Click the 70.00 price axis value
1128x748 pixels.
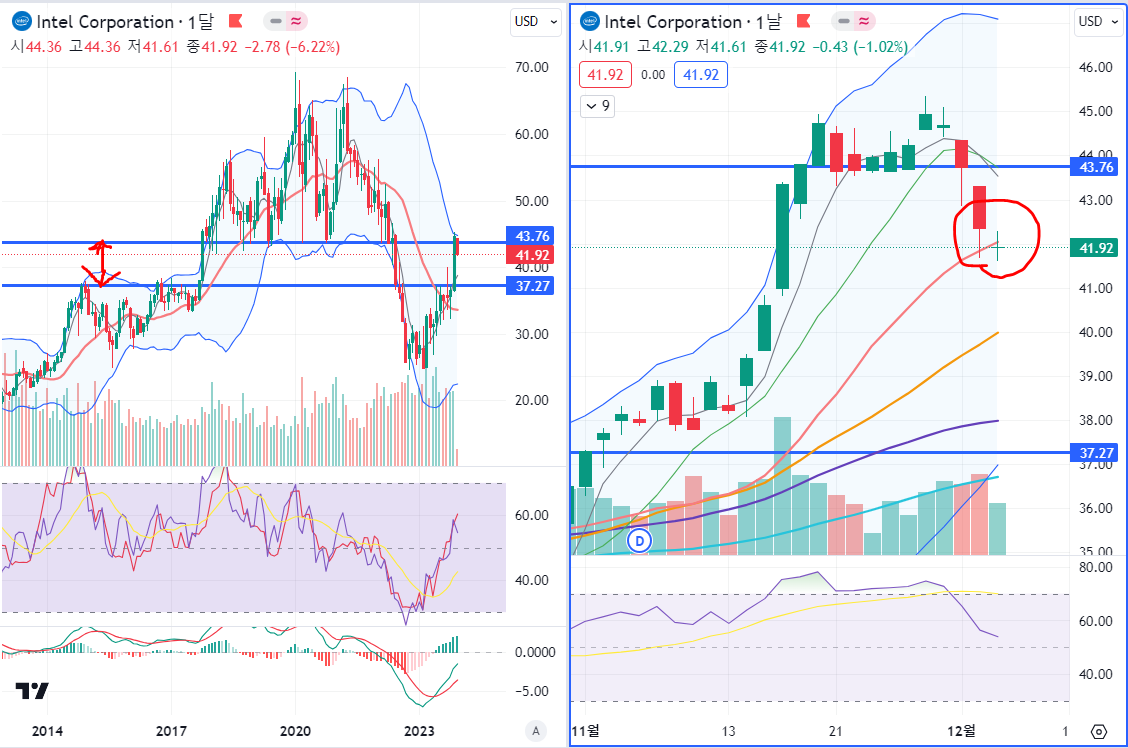(x=532, y=68)
